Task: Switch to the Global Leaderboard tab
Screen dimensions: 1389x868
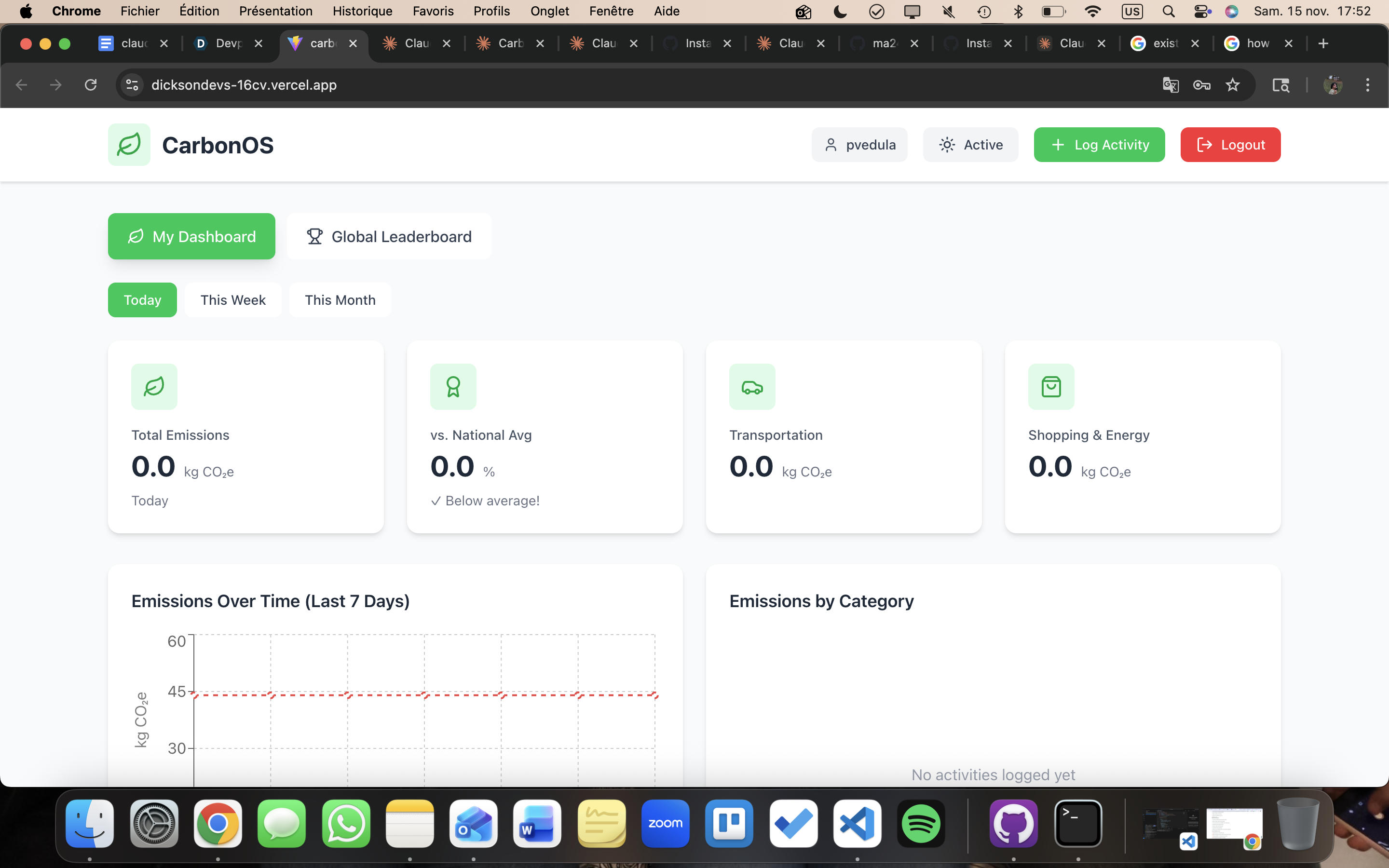Action: (389, 236)
